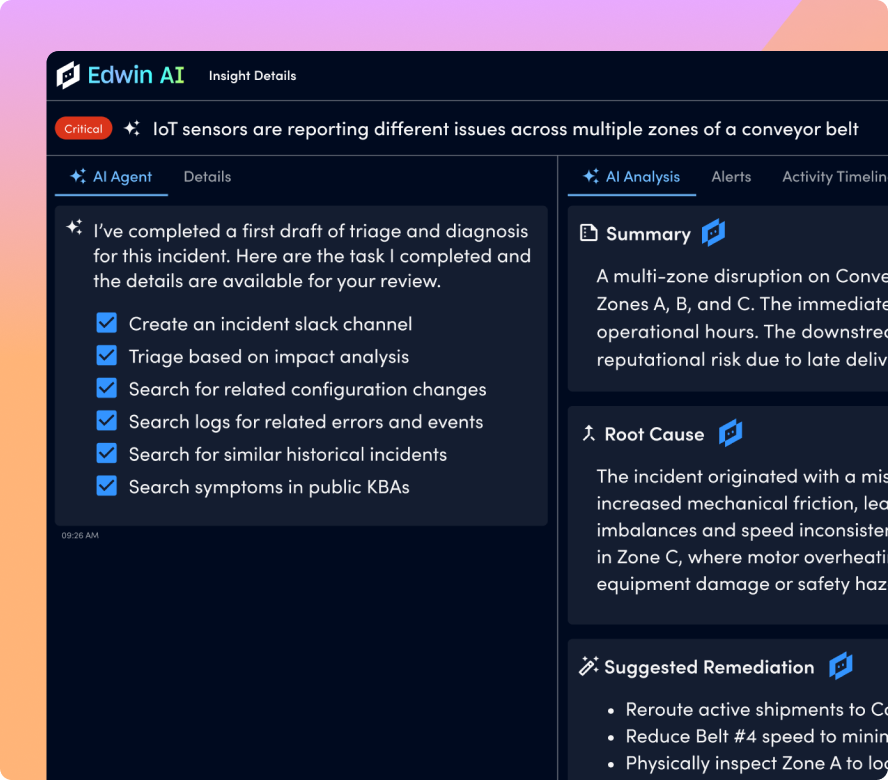Uncheck Search for related configuration changes
The height and width of the screenshot is (780, 888).
pyautogui.click(x=107, y=388)
